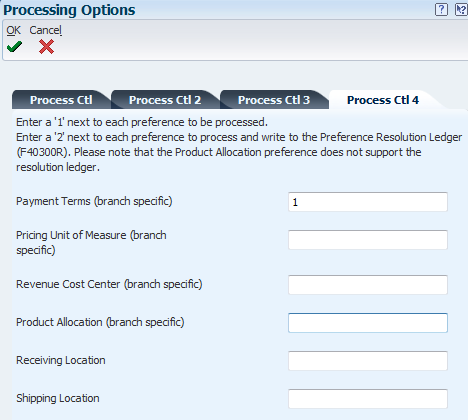Click the Revenue Cost Center input field

tap(368, 285)
